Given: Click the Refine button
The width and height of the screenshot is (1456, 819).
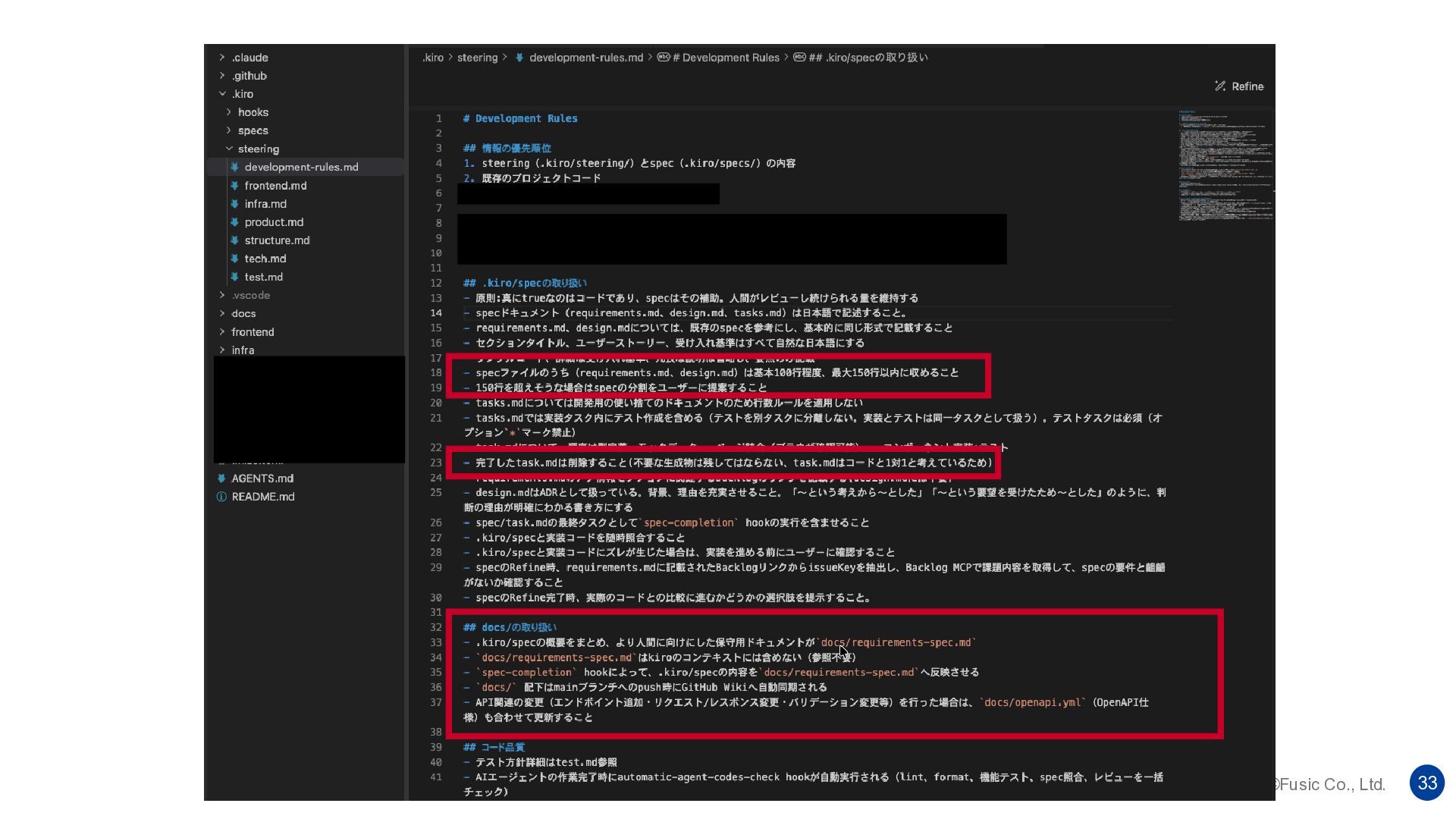Looking at the screenshot, I should 1247,86.
